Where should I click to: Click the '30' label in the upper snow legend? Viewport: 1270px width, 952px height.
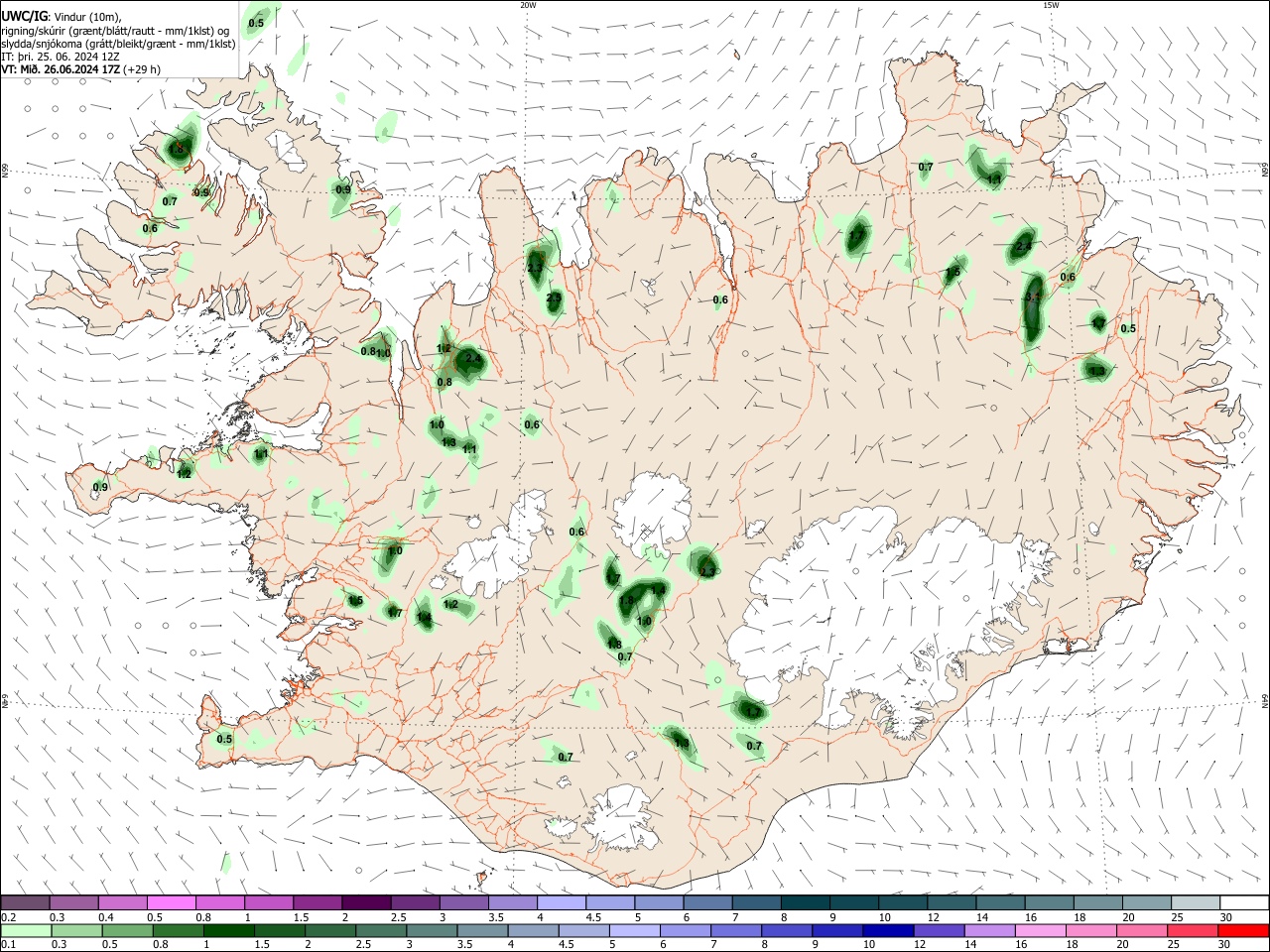click(1225, 916)
